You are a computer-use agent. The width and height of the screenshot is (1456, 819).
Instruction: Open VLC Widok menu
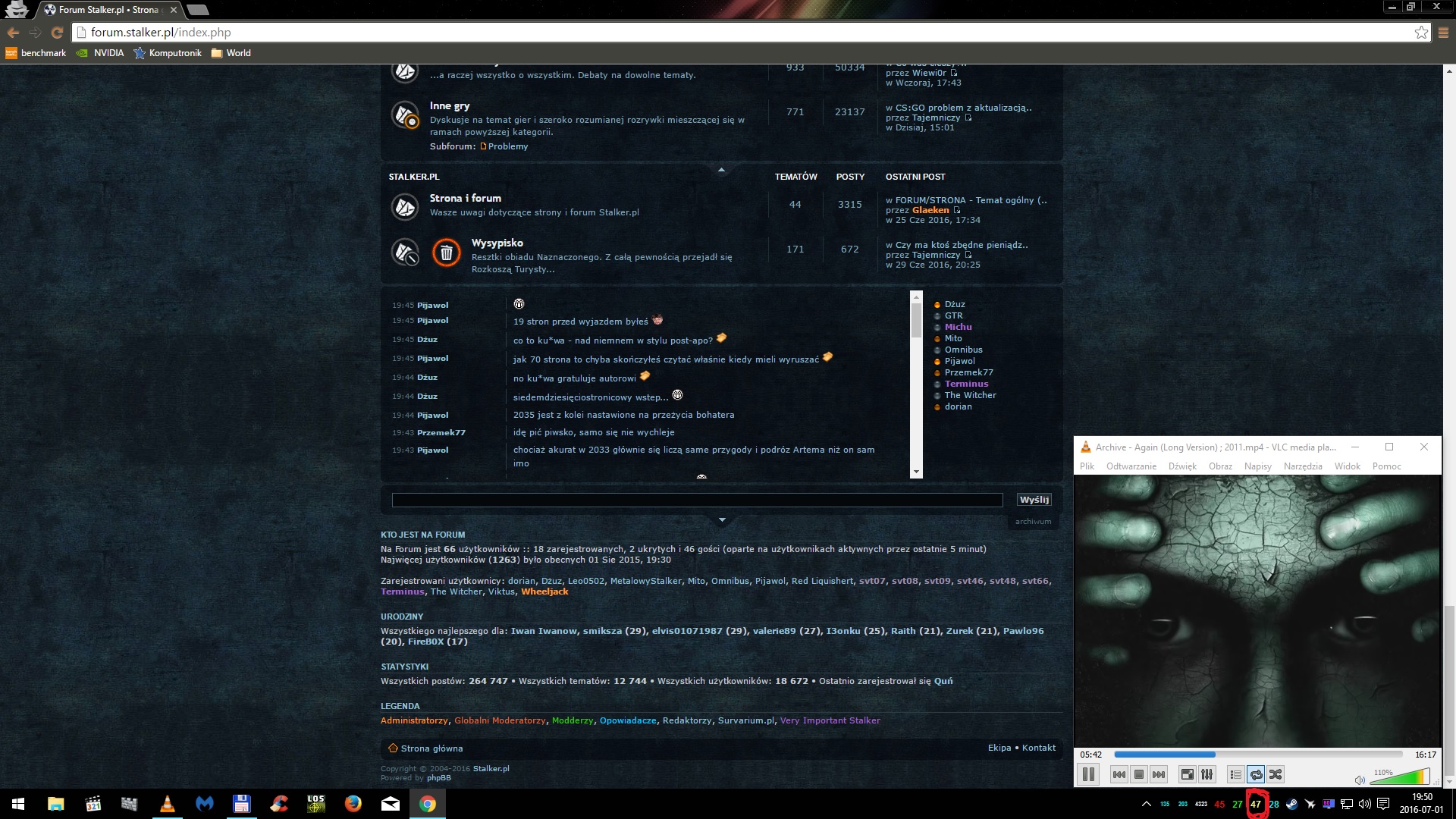pyautogui.click(x=1348, y=466)
